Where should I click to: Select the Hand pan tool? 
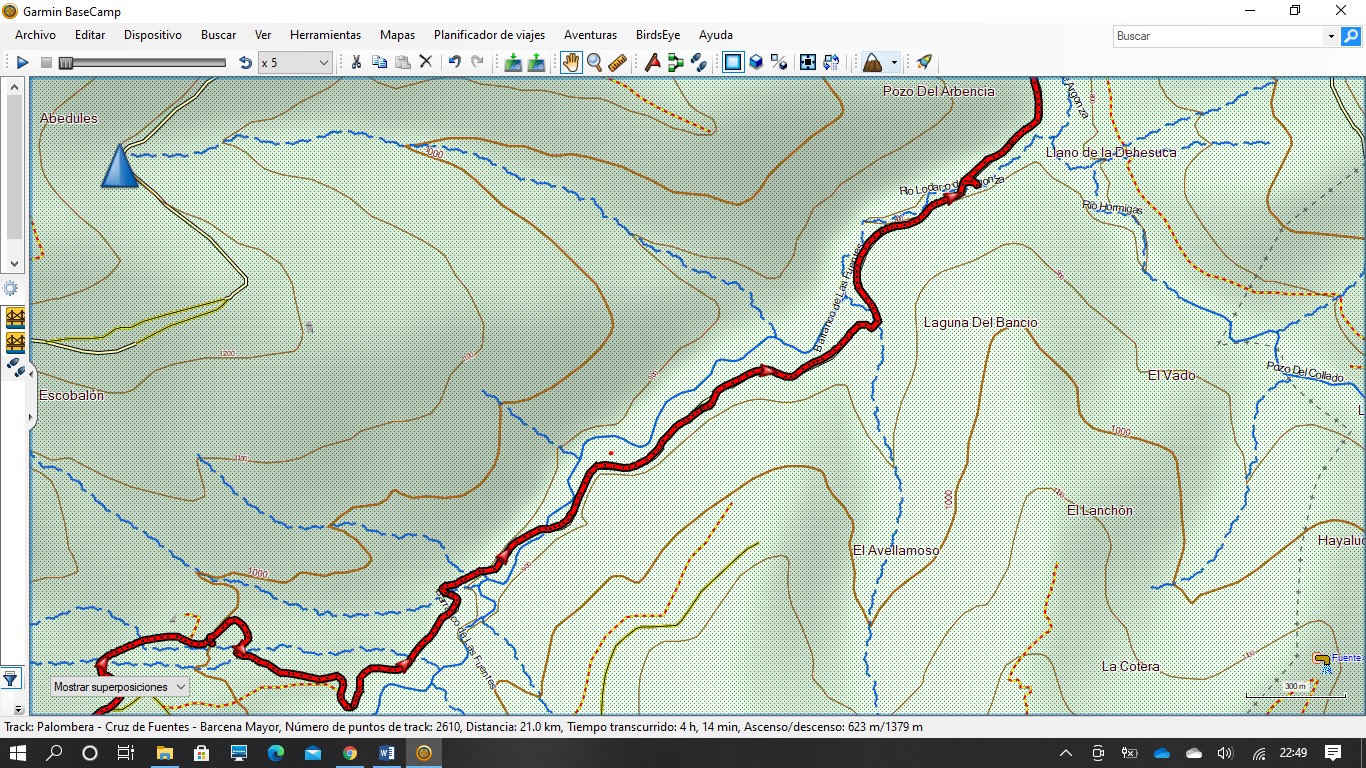click(x=571, y=62)
